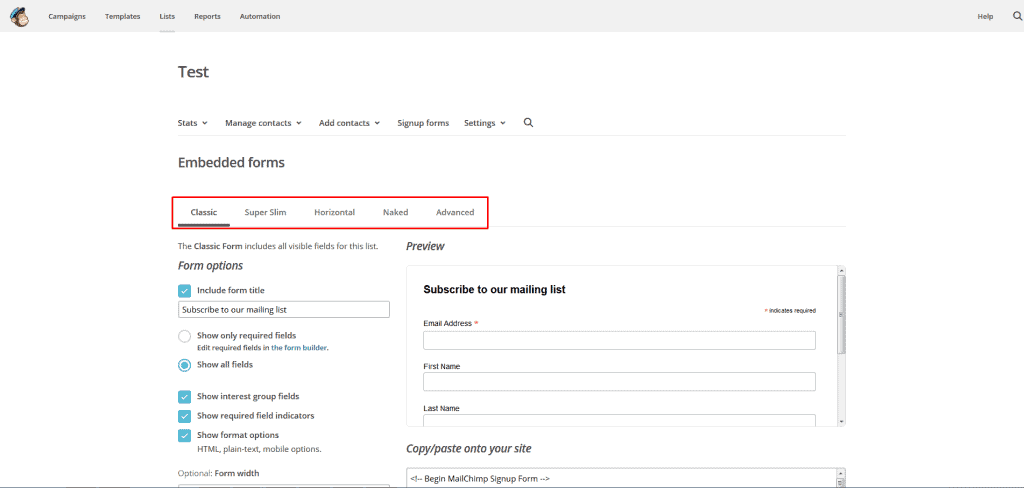Click Email Address field in preview

pos(619,340)
